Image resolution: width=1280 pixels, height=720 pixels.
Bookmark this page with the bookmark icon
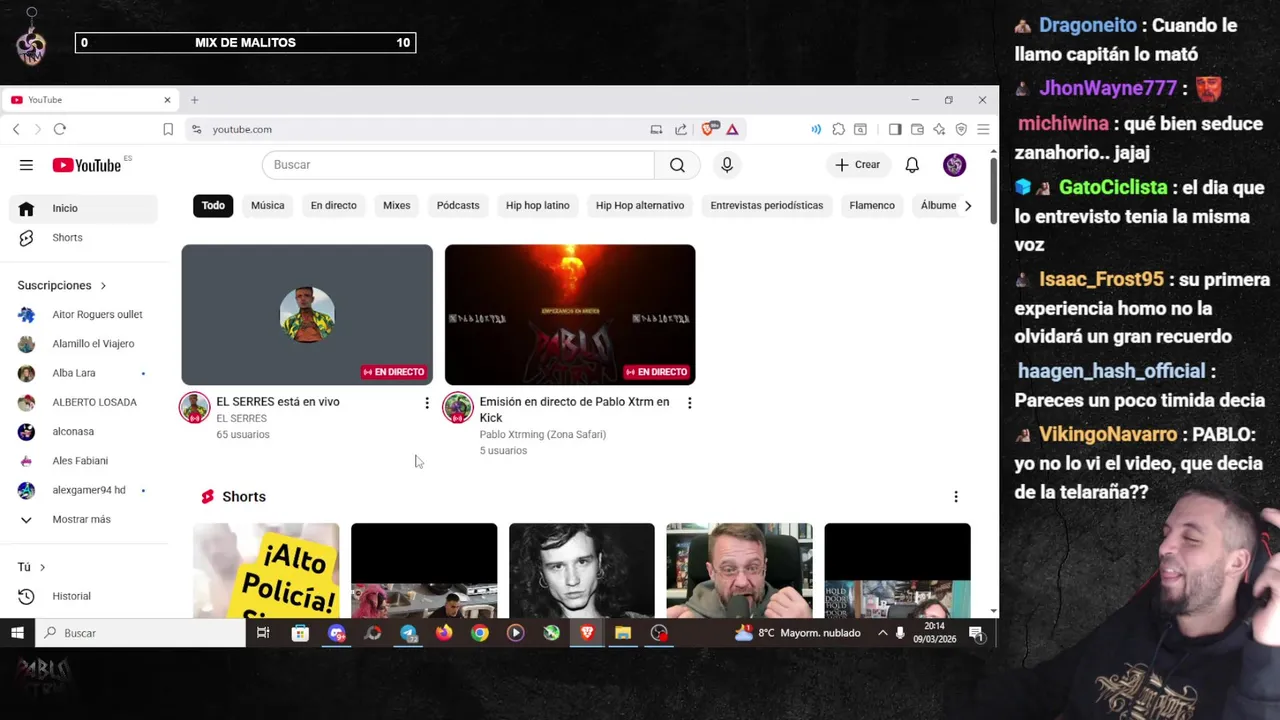click(168, 129)
